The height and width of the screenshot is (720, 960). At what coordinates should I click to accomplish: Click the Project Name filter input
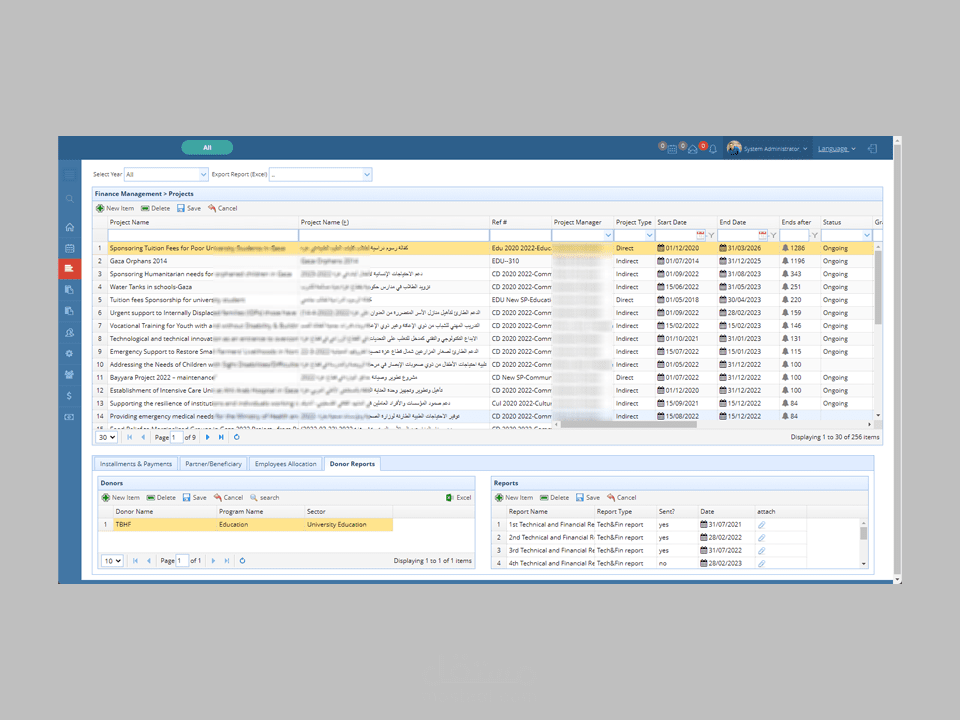coord(203,235)
